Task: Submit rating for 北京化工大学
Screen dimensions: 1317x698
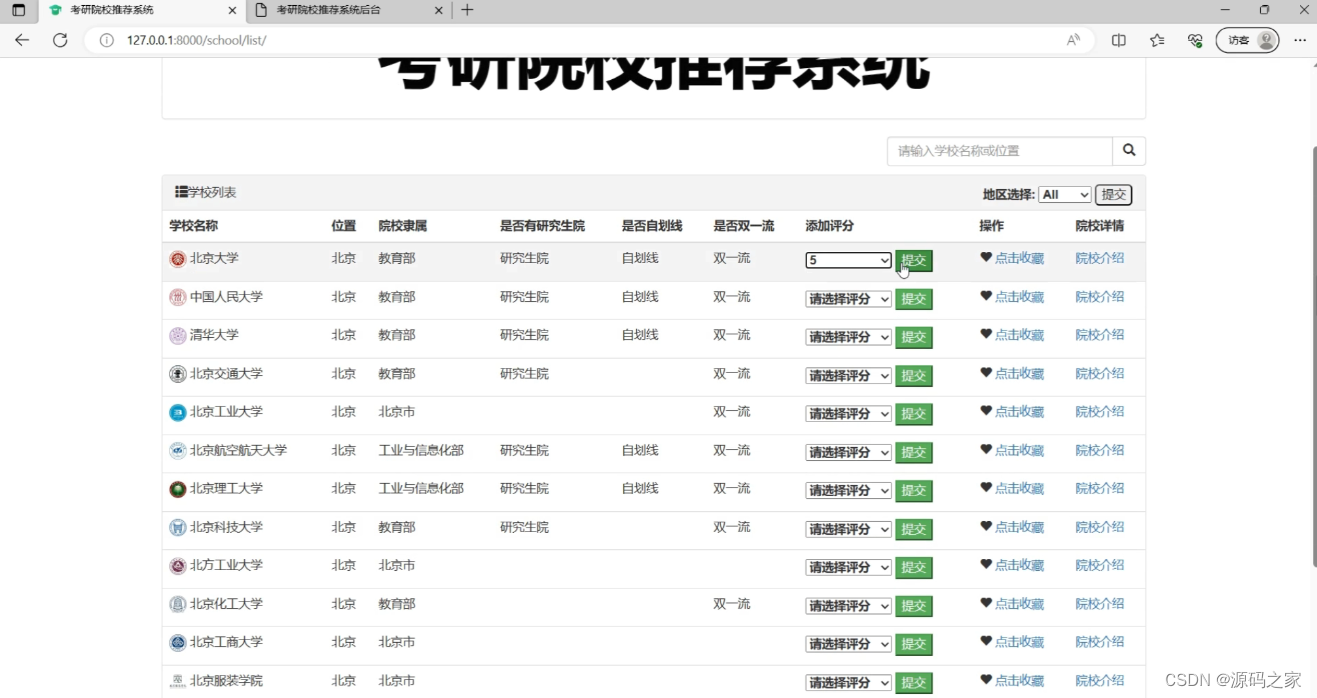Action: (914, 606)
